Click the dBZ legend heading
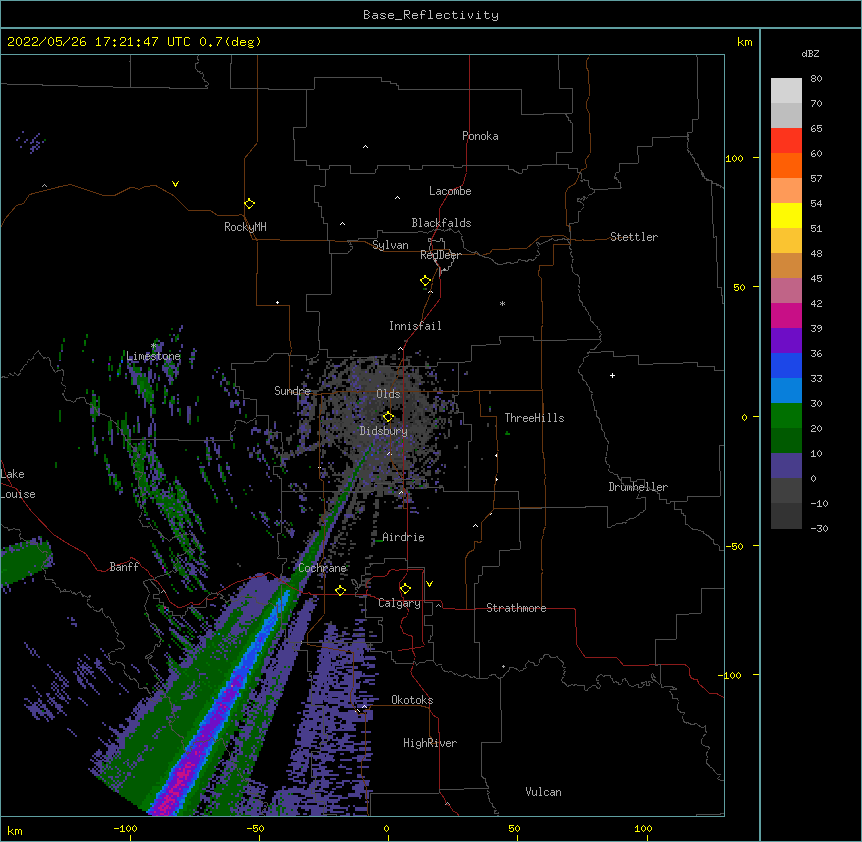Screen dimensions: 862x842 pos(810,54)
